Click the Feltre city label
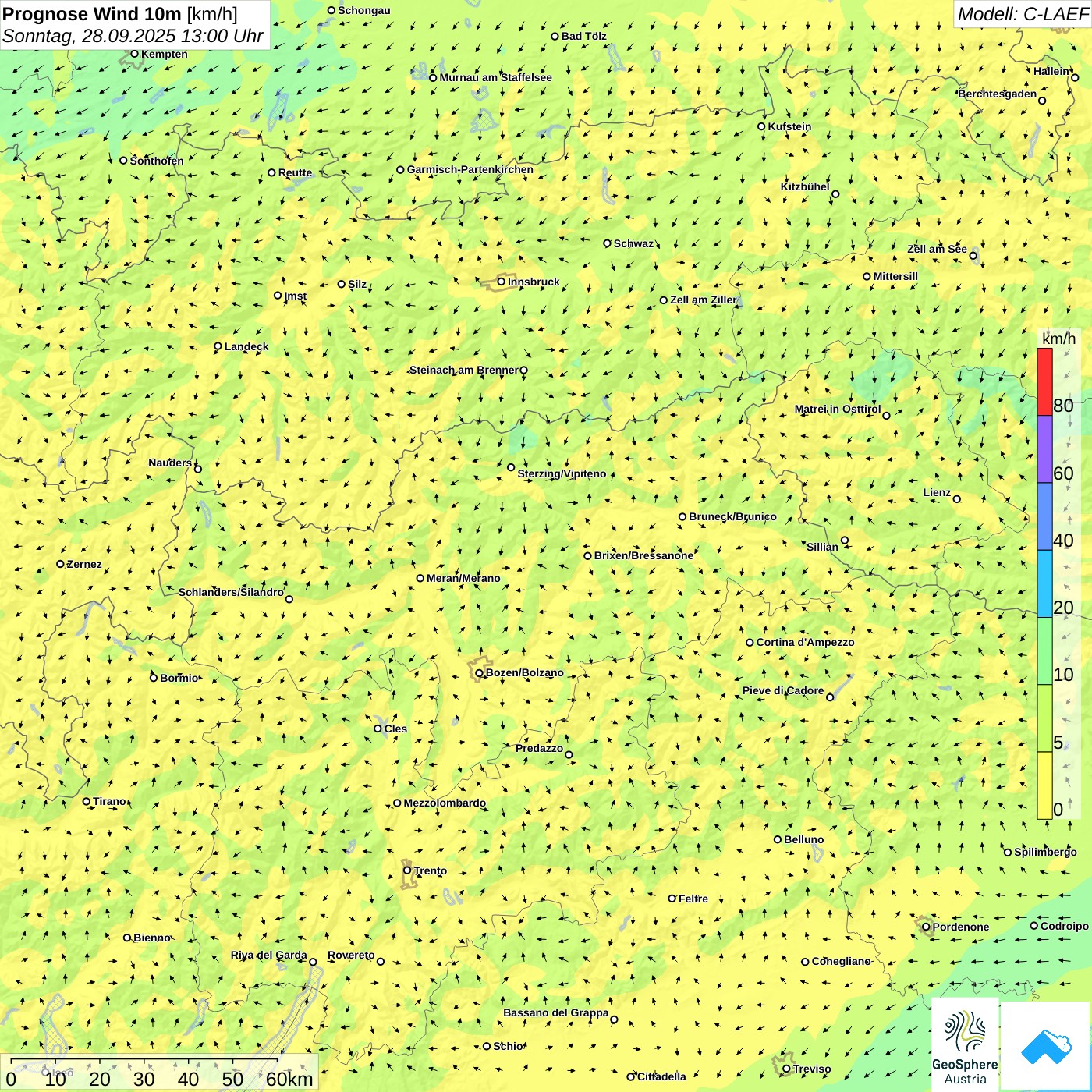The image size is (1092, 1092). pos(693,899)
